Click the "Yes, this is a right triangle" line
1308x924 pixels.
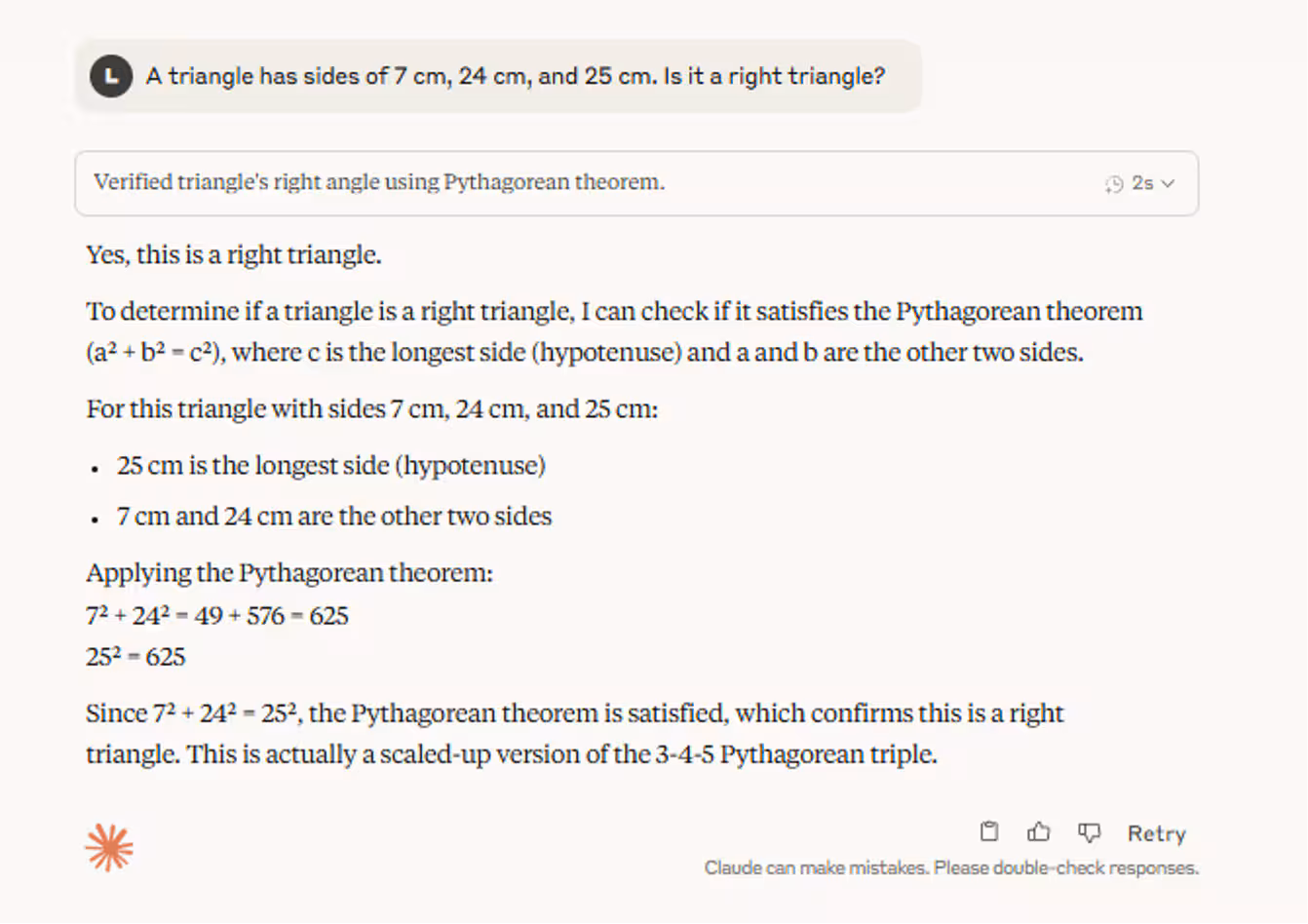pos(234,255)
